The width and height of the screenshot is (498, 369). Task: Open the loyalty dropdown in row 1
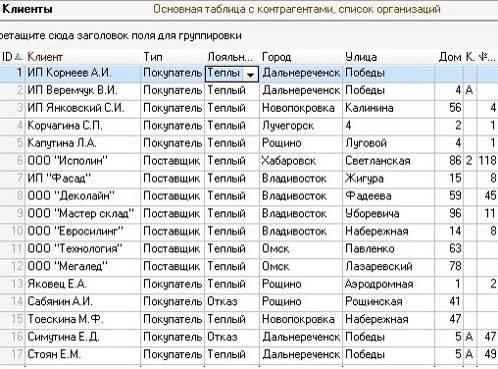tap(250, 75)
